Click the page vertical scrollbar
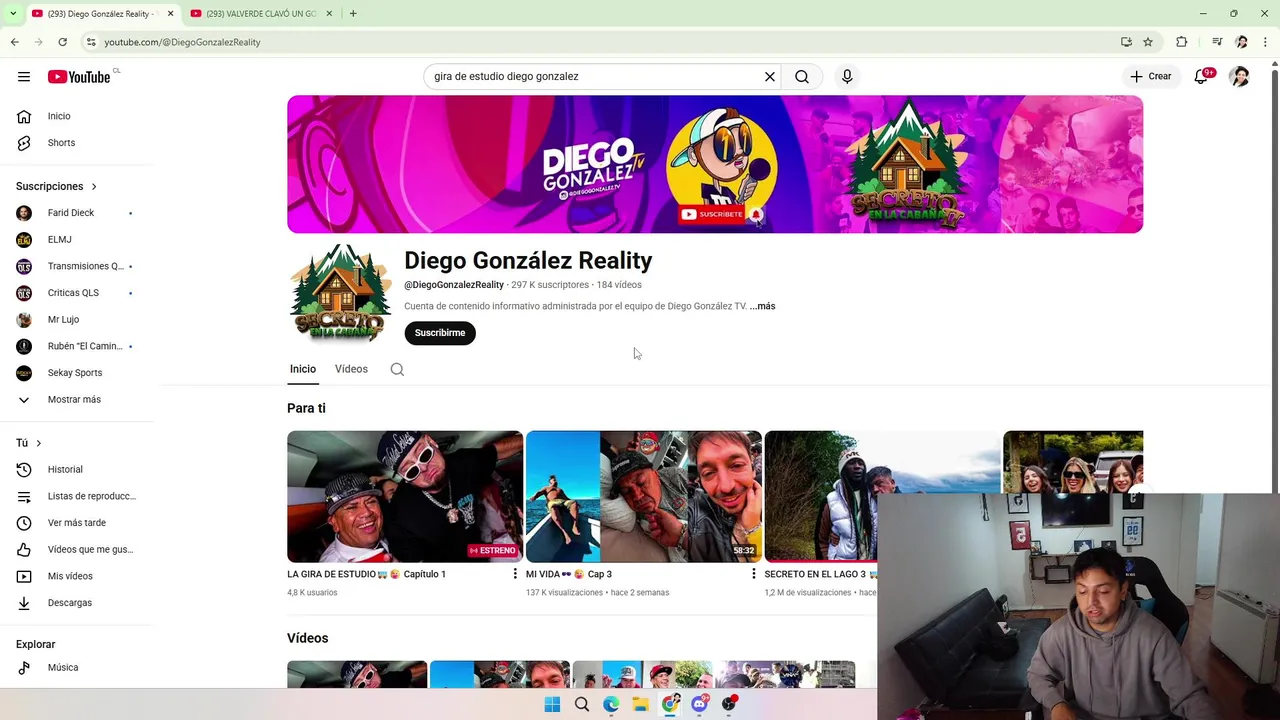 tap(1274, 280)
